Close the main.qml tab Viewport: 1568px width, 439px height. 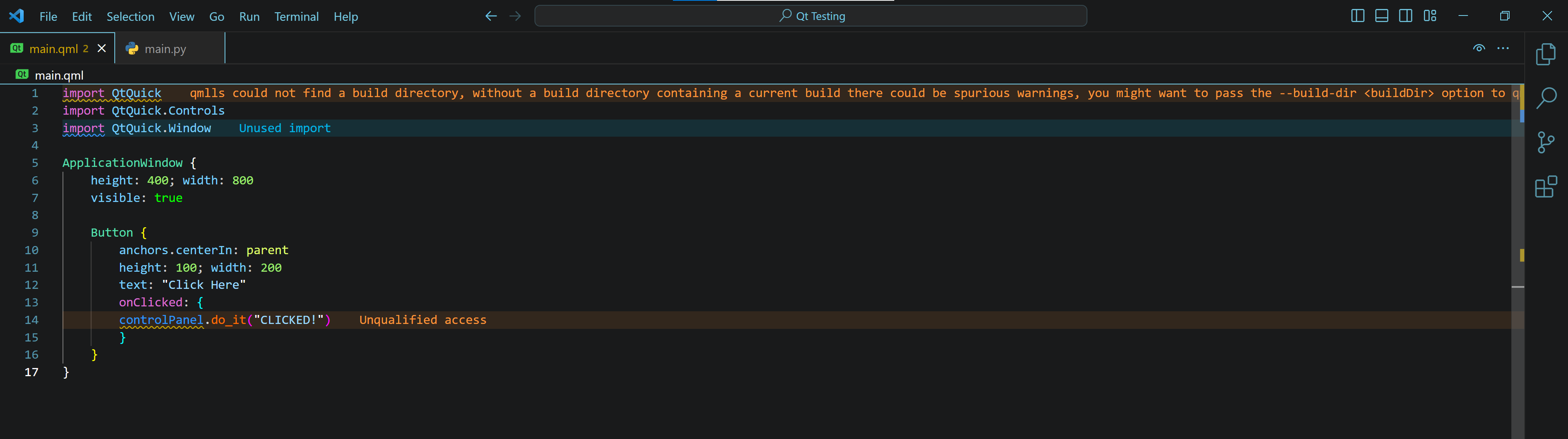point(102,49)
